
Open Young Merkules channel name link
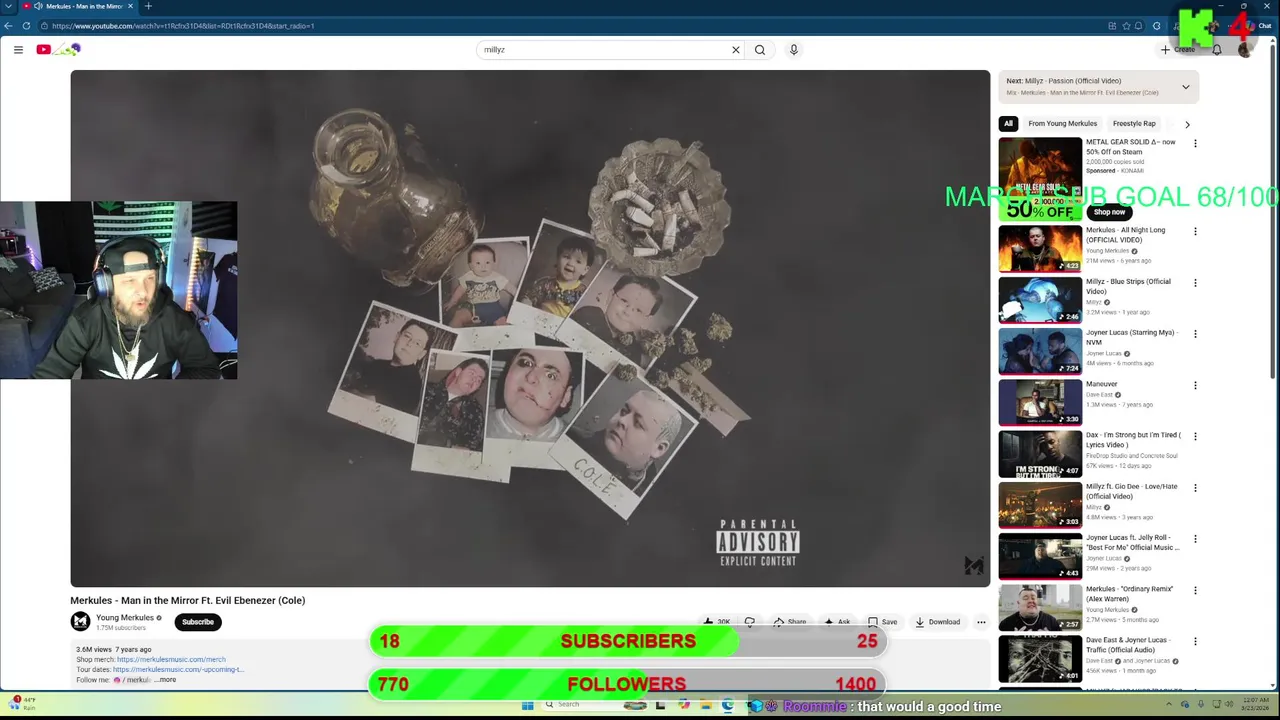125,618
